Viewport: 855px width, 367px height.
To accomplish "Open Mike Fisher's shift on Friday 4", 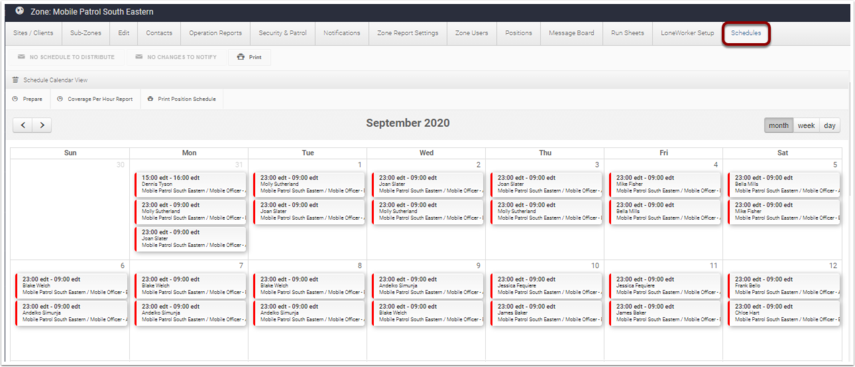I will tap(665, 184).
